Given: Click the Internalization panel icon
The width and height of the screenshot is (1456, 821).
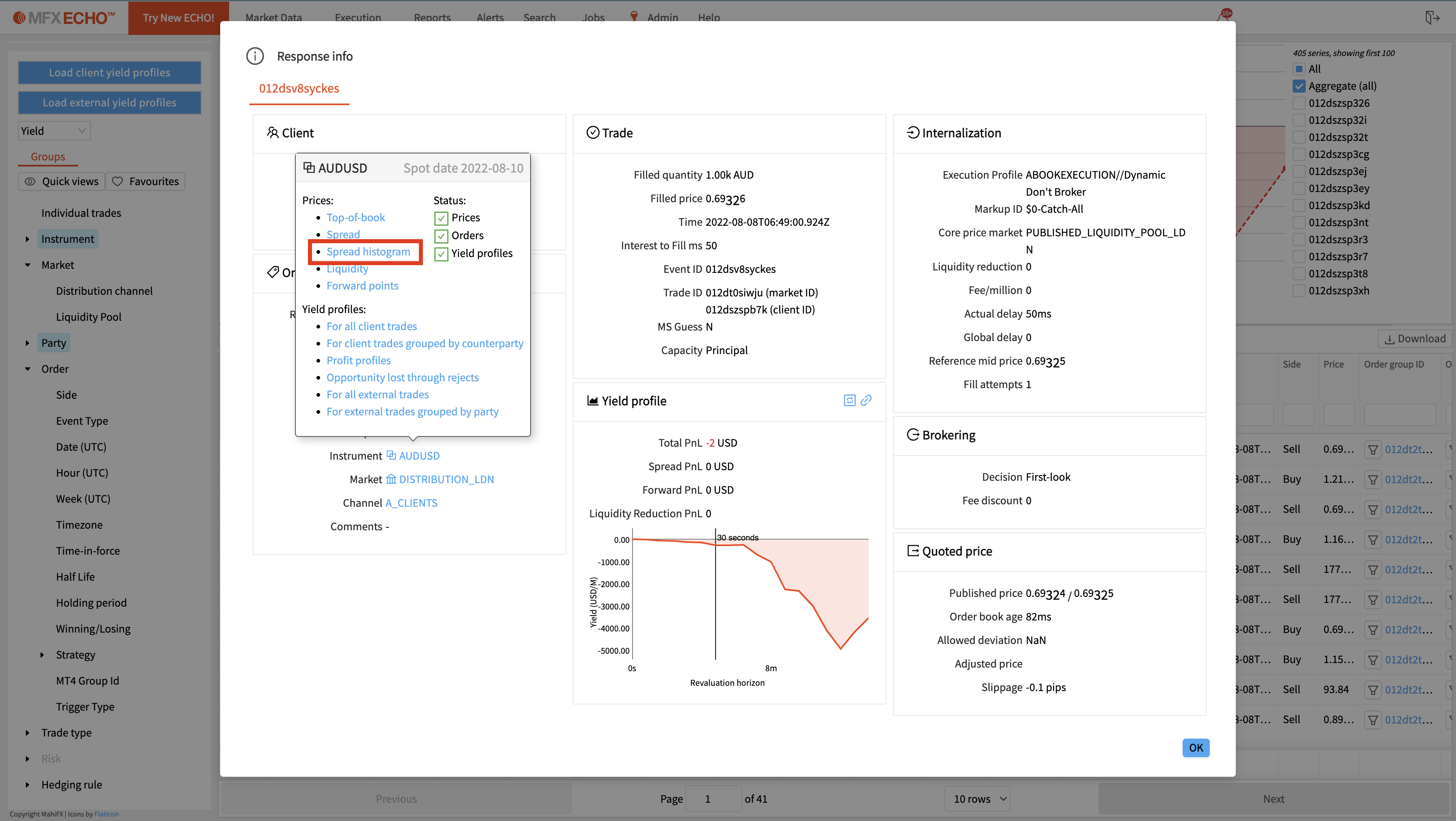Looking at the screenshot, I should (913, 133).
